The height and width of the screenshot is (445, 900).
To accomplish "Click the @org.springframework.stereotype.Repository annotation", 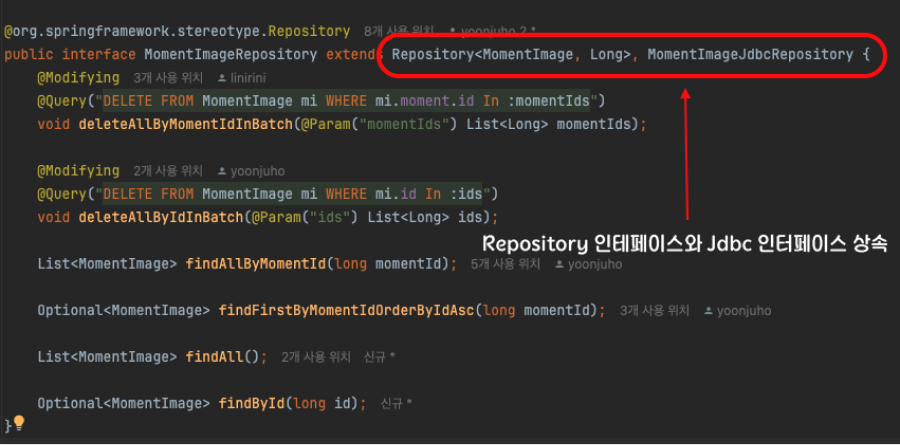I will (177, 31).
